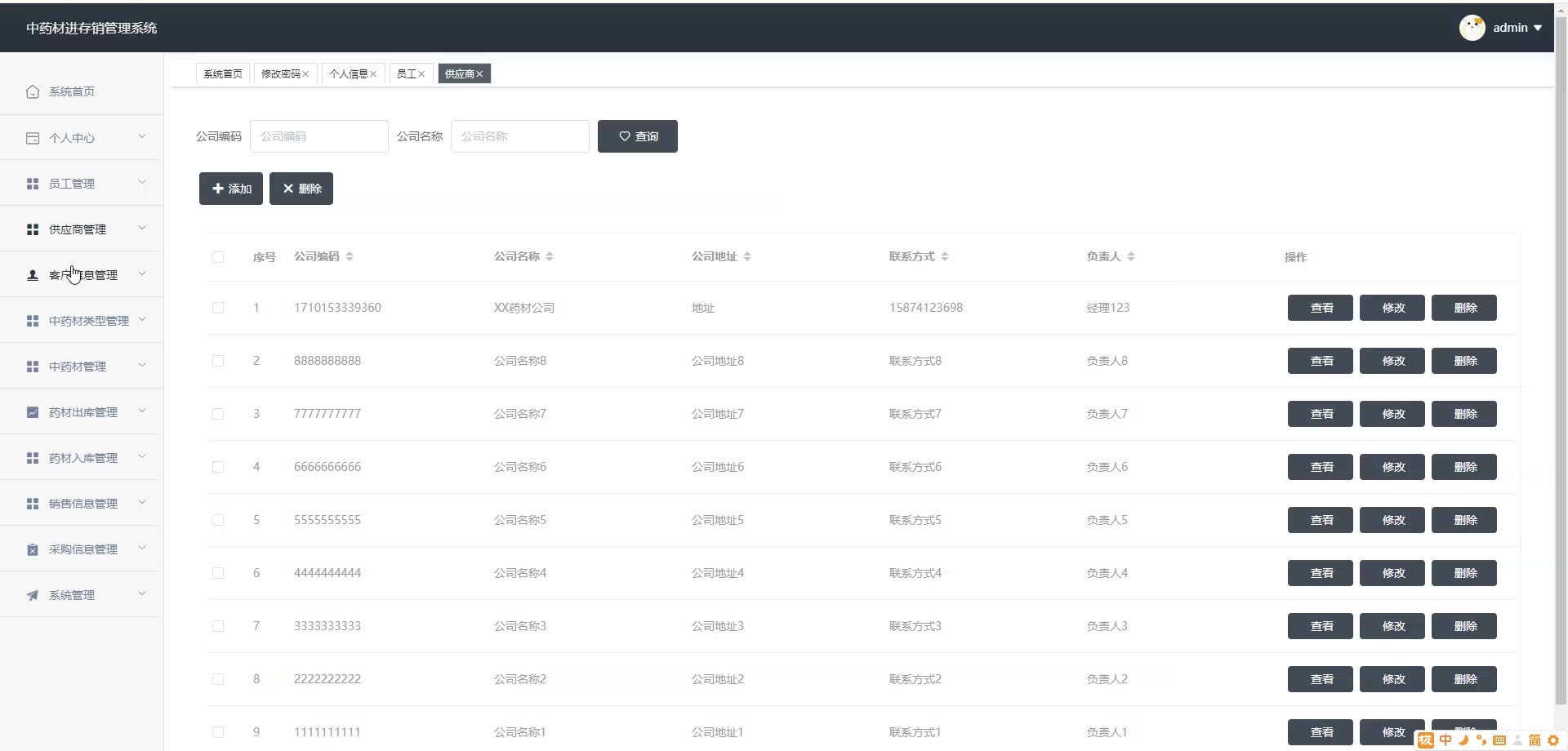Image resolution: width=1568 pixels, height=751 pixels.
Task: Open the admin dropdown arrow
Action: pos(1538,28)
